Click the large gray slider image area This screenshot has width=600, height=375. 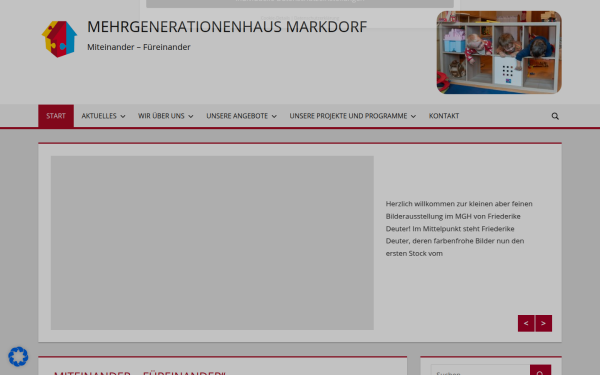212,243
